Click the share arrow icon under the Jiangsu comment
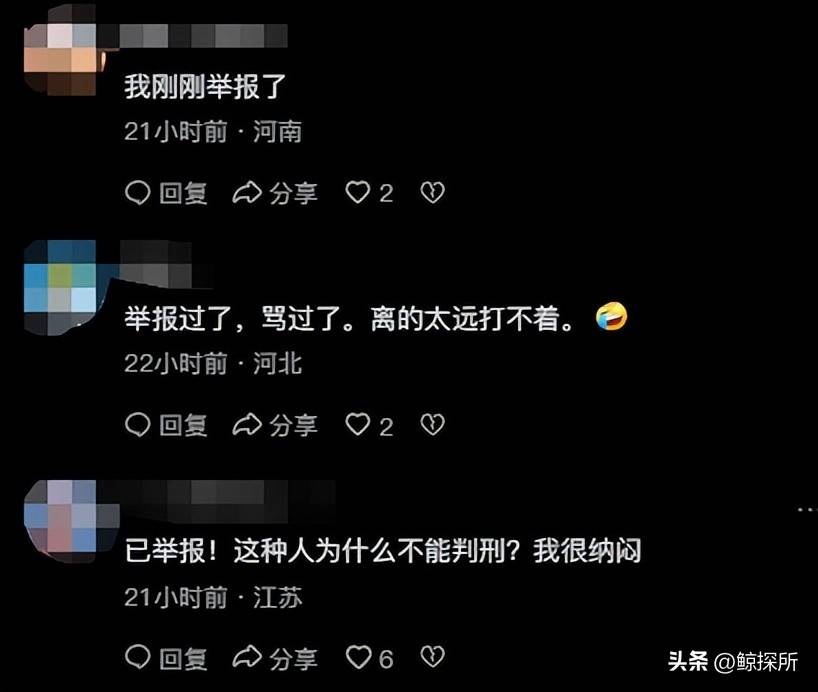The image size is (818, 692). tap(247, 657)
